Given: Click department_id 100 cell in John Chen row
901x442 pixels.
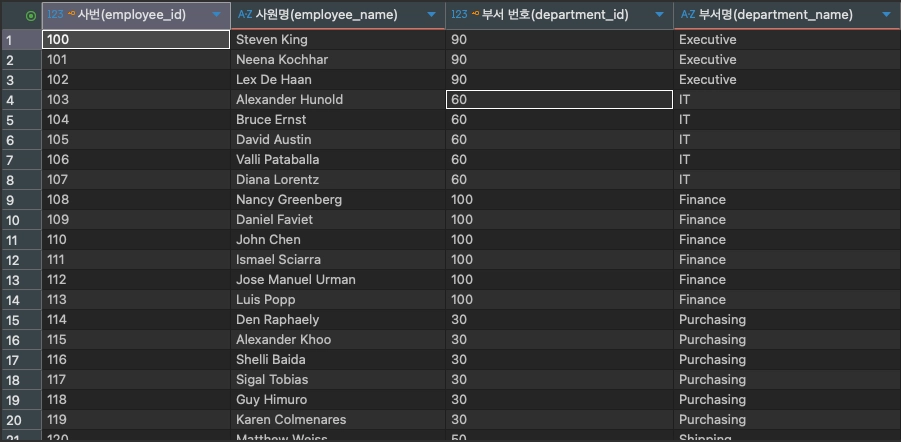Looking at the screenshot, I should (x=560, y=240).
